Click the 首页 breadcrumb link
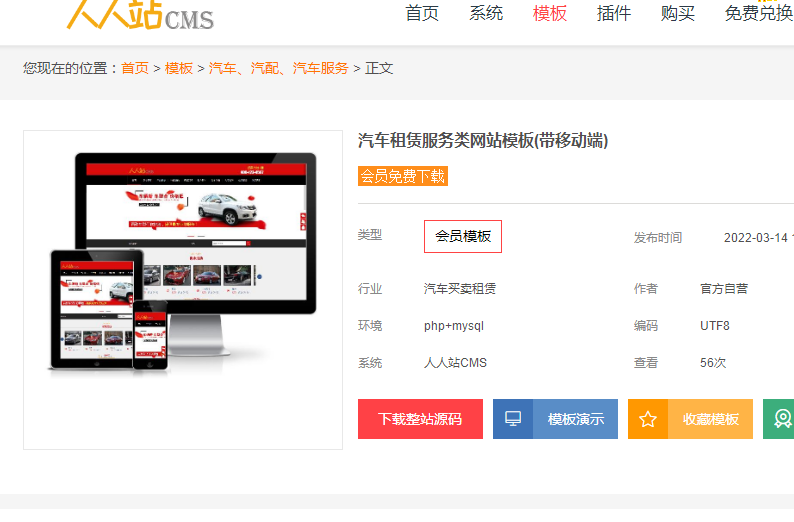The width and height of the screenshot is (794, 522). coord(135,68)
